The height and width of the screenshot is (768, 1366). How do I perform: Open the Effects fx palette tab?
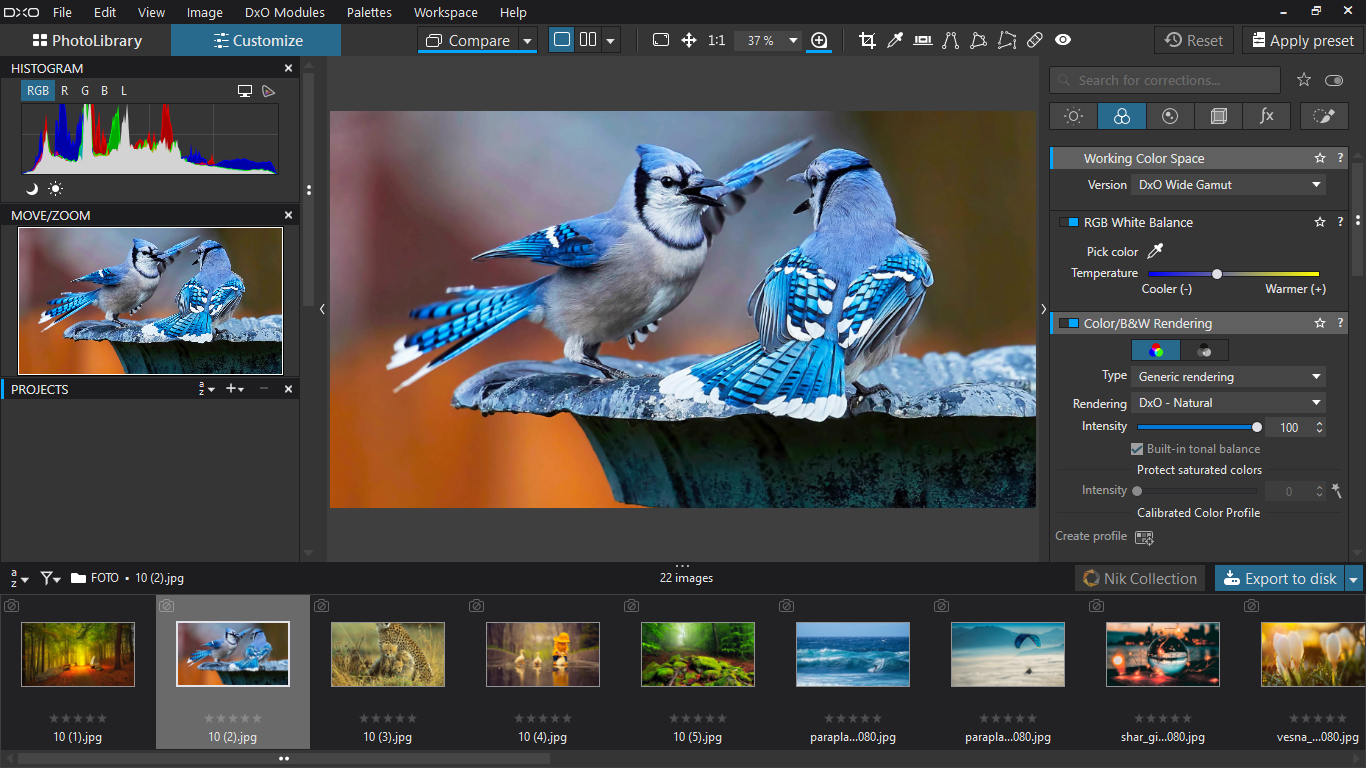[1267, 116]
